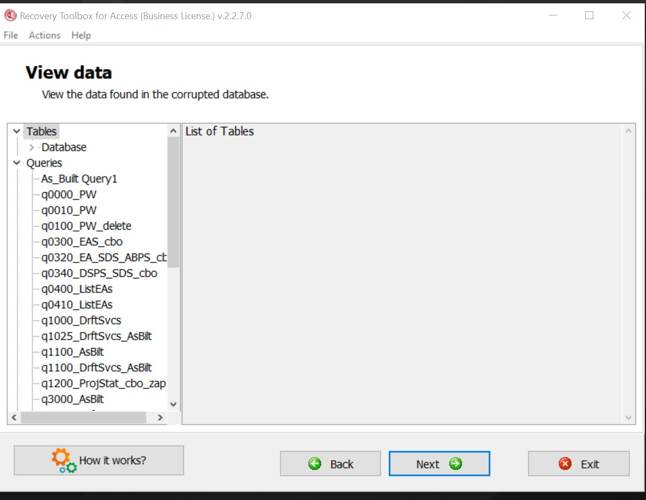Open the File menu
The width and height of the screenshot is (646, 500).
[x=11, y=35]
